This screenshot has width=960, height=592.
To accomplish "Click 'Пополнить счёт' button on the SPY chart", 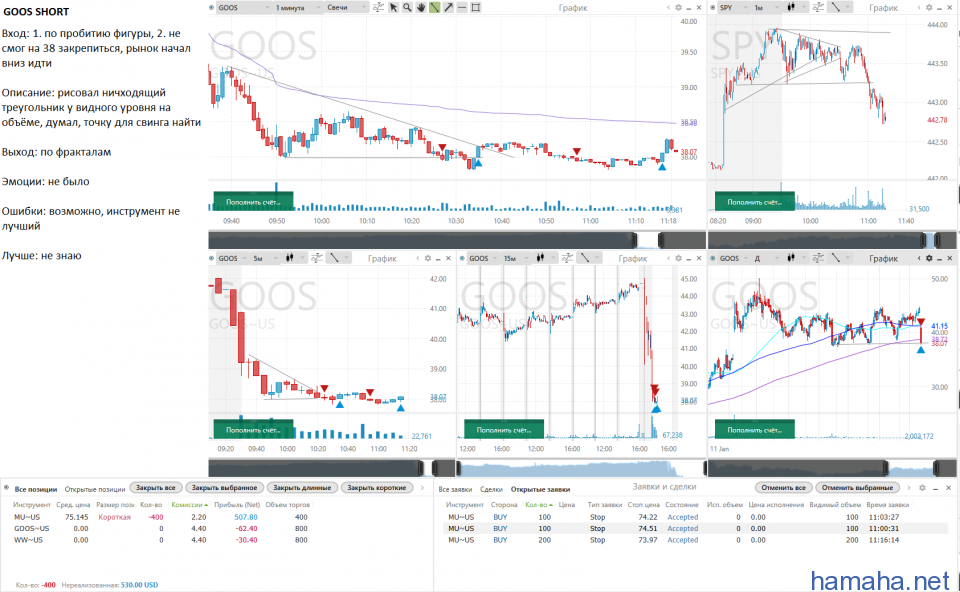I will [754, 201].
